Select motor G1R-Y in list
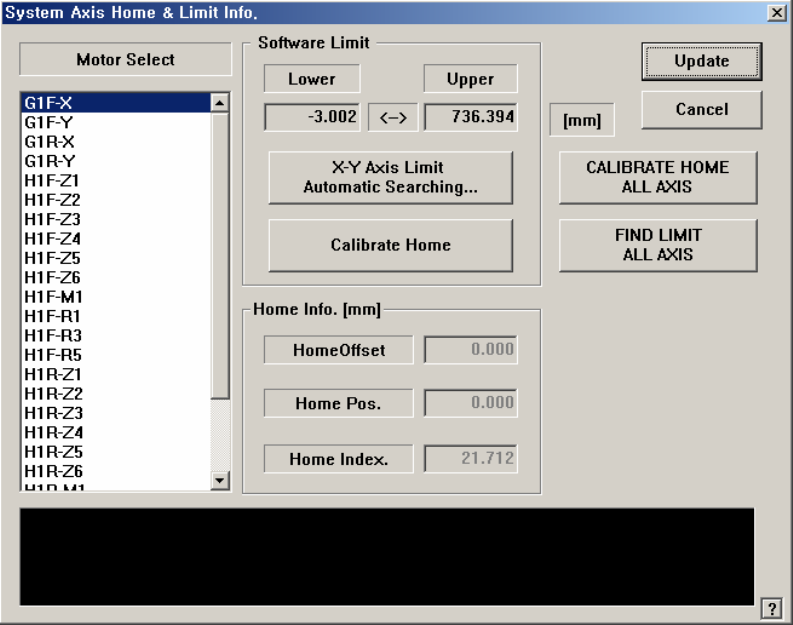793x625 pixels. (x=116, y=161)
